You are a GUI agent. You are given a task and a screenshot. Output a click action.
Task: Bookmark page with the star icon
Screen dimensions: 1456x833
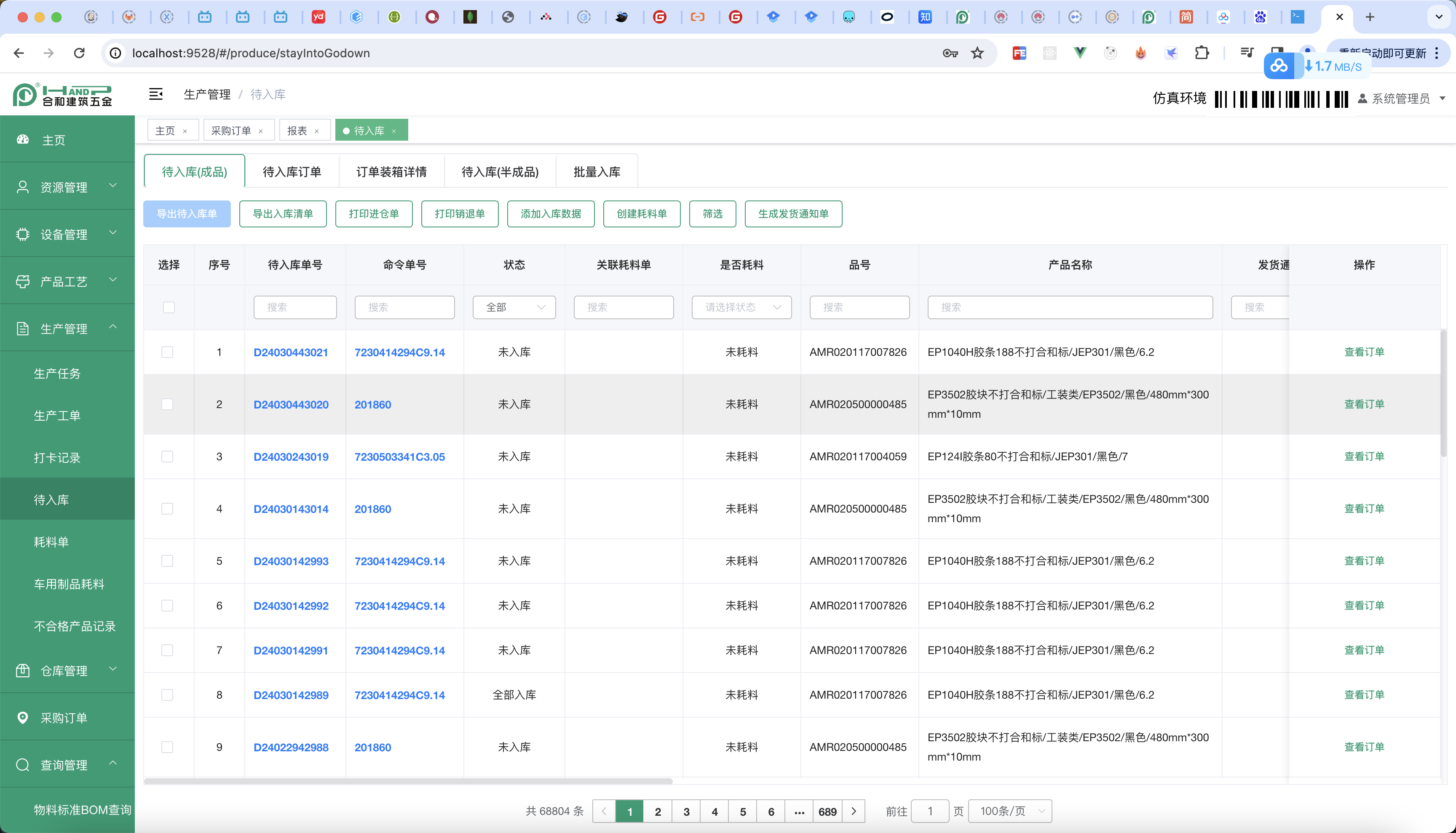point(977,53)
